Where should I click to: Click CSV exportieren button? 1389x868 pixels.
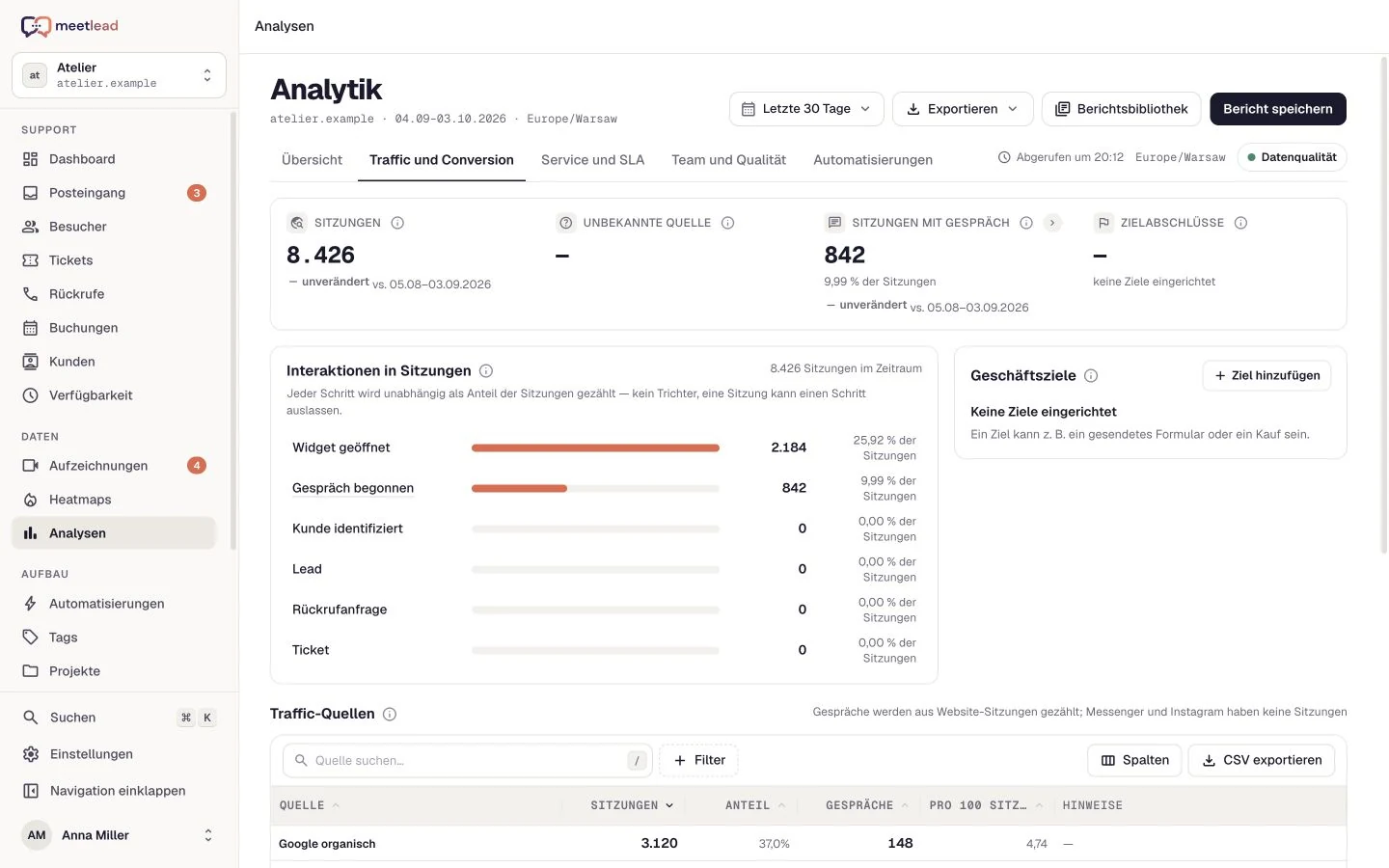[x=1262, y=760]
